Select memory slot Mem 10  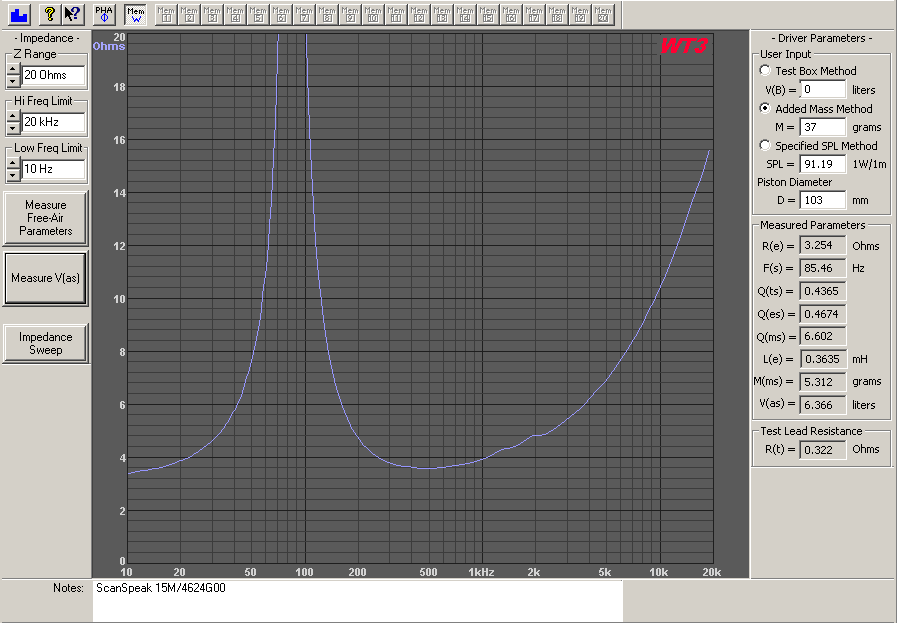click(x=373, y=14)
